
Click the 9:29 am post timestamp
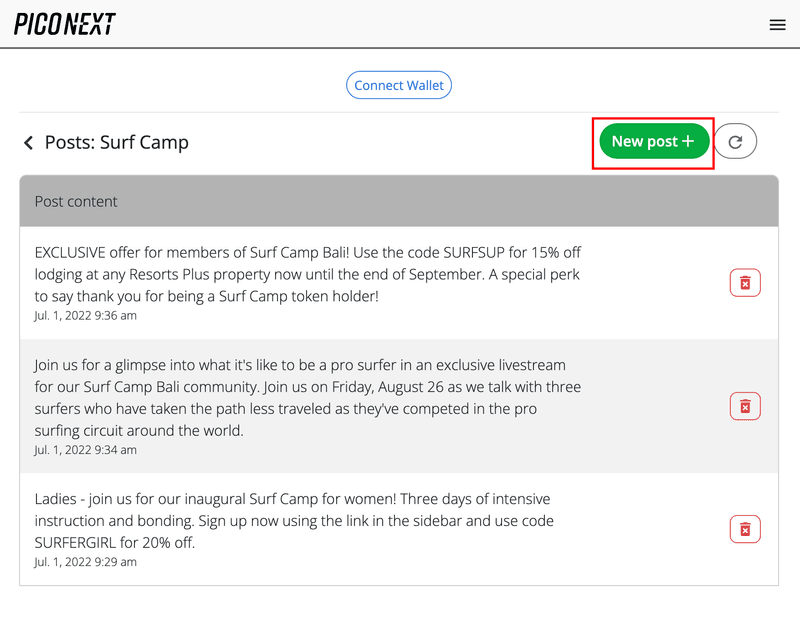pos(85,562)
